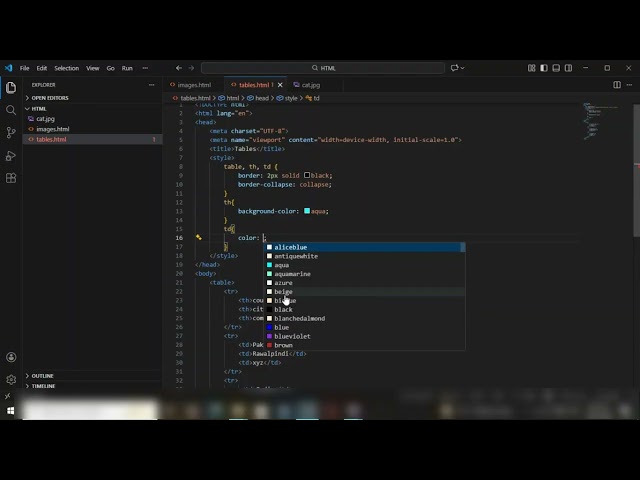This screenshot has width=640, height=480.
Task: Go back using the left arrow
Action: [x=179, y=68]
